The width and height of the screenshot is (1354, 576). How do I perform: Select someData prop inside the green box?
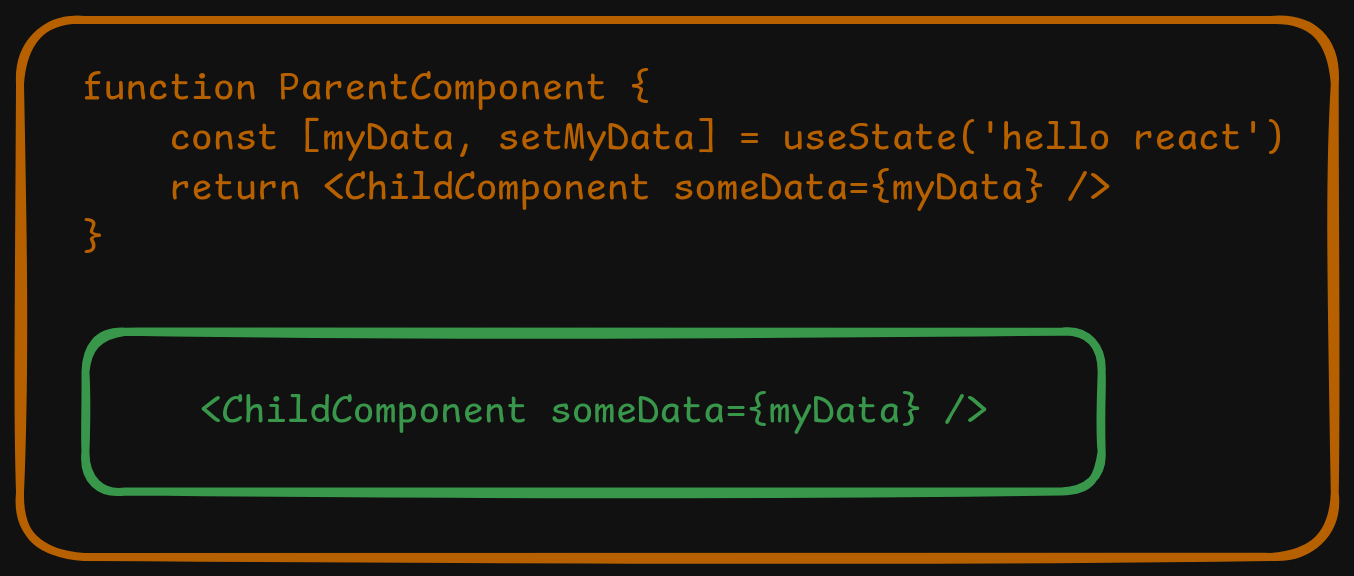pyautogui.click(x=638, y=411)
